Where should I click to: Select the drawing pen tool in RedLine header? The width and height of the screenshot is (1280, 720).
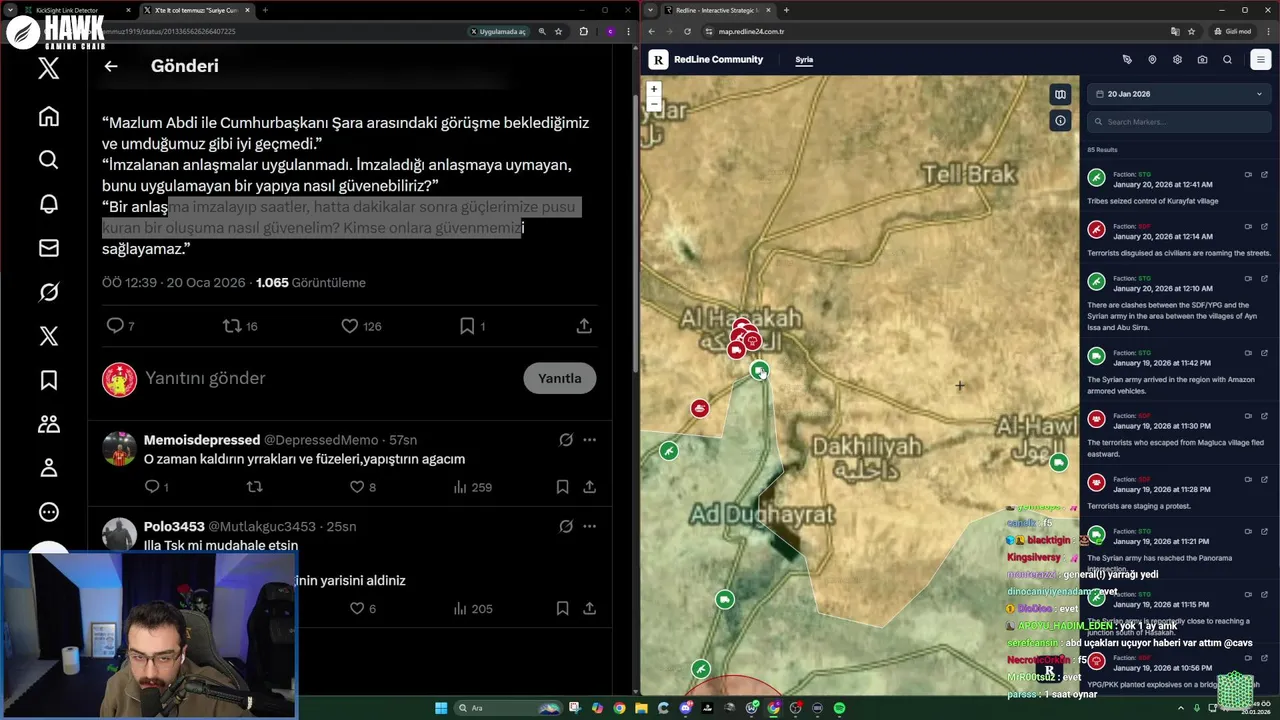click(1127, 60)
